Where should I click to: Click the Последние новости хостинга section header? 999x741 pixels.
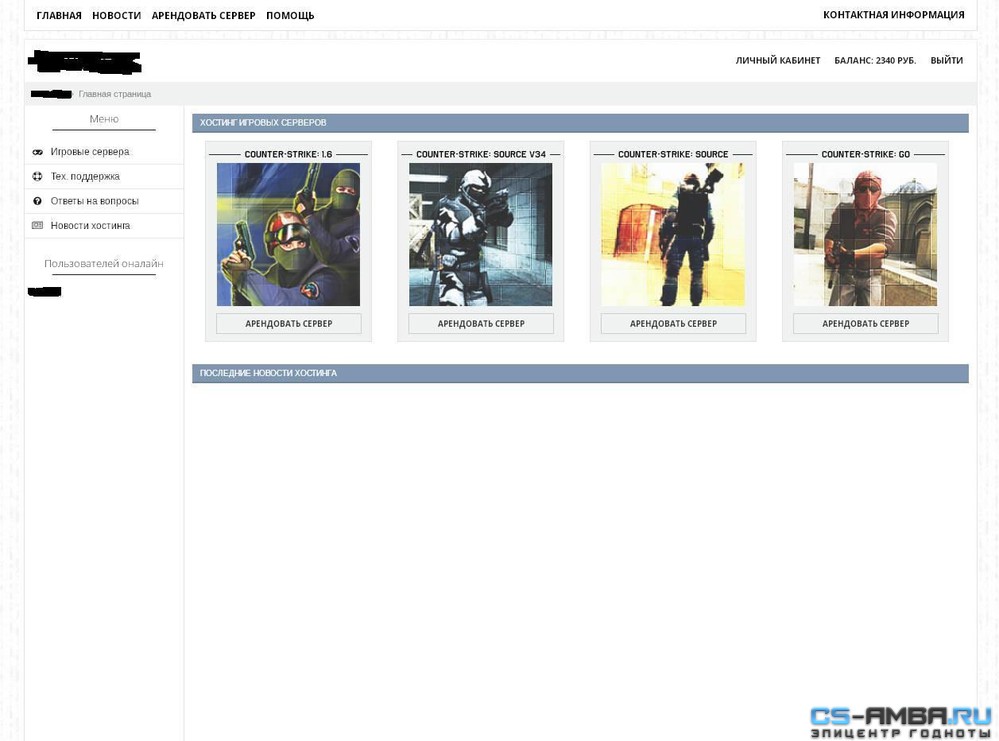[580, 373]
